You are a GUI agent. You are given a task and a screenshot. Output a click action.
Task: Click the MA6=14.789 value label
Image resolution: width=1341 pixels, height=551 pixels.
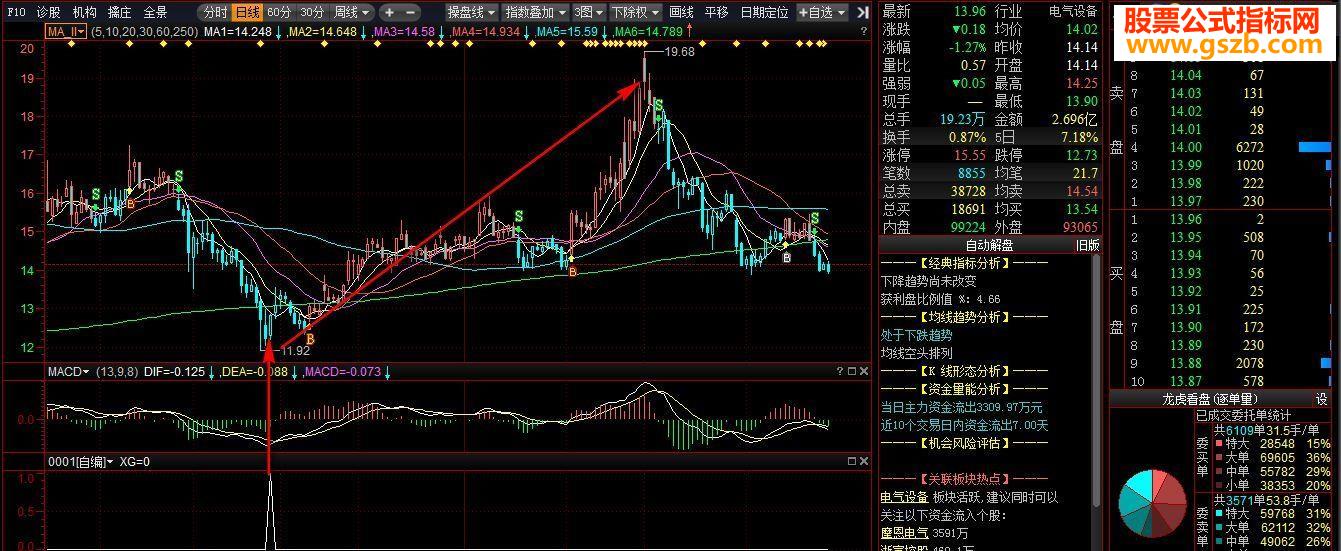click(x=648, y=32)
